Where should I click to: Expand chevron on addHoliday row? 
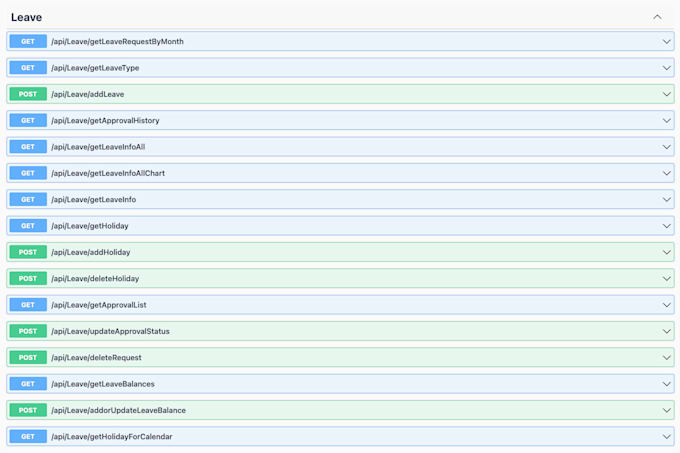point(667,252)
